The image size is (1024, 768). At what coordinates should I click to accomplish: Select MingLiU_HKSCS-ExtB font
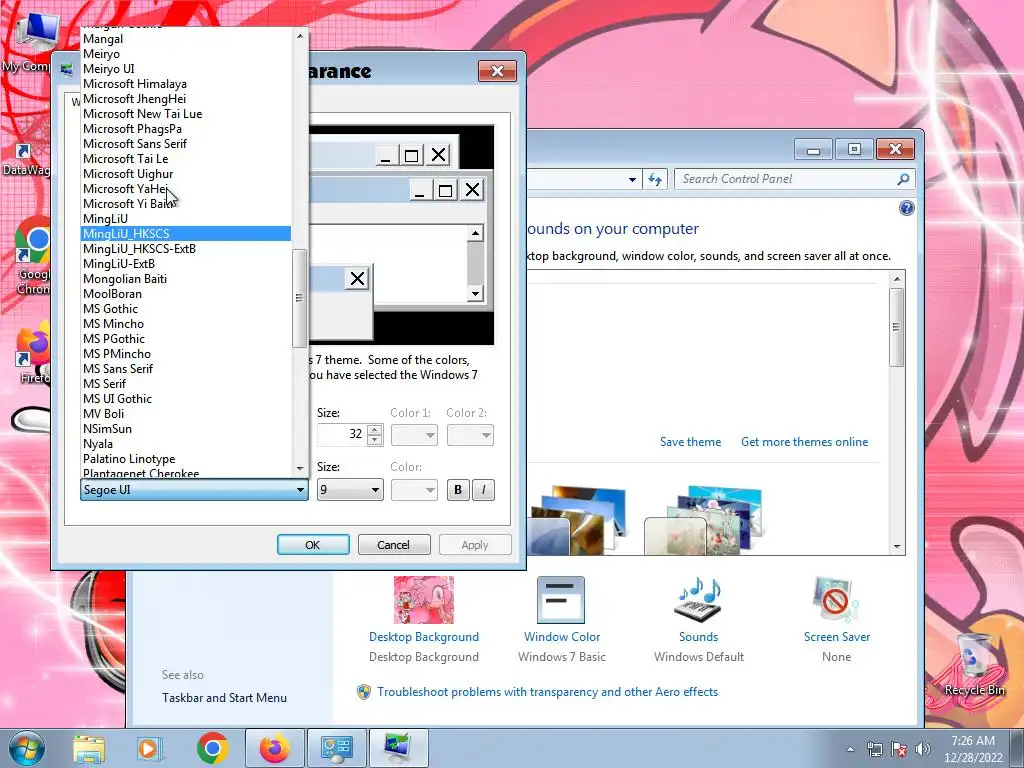click(x=186, y=249)
